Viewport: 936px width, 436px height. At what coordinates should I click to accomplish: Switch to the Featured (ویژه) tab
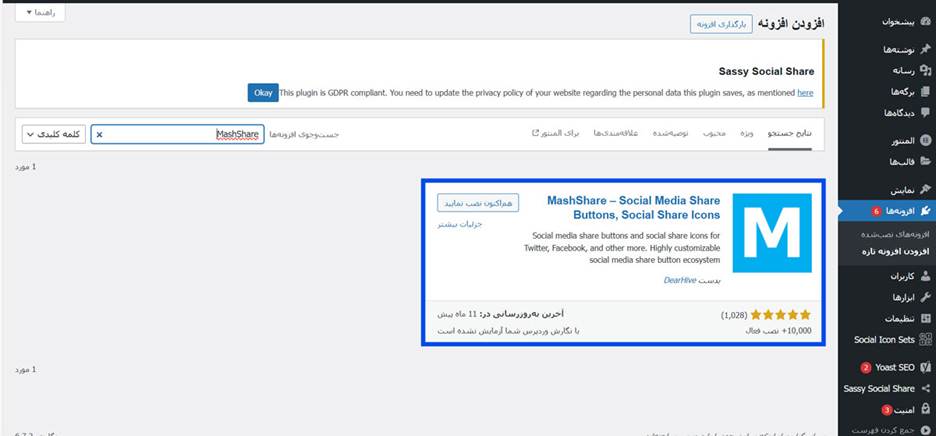point(747,133)
